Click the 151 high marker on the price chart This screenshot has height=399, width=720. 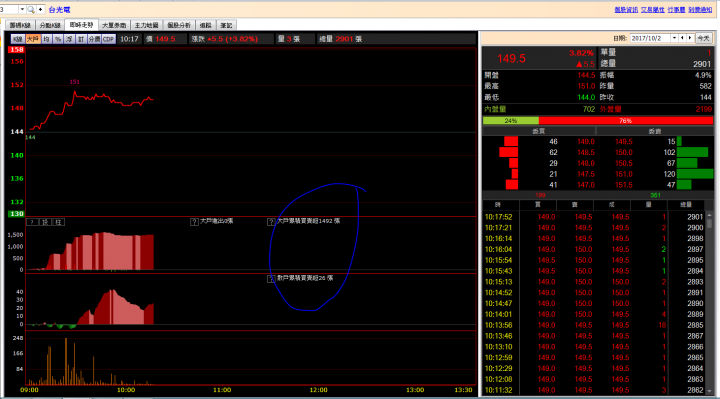coord(74,82)
